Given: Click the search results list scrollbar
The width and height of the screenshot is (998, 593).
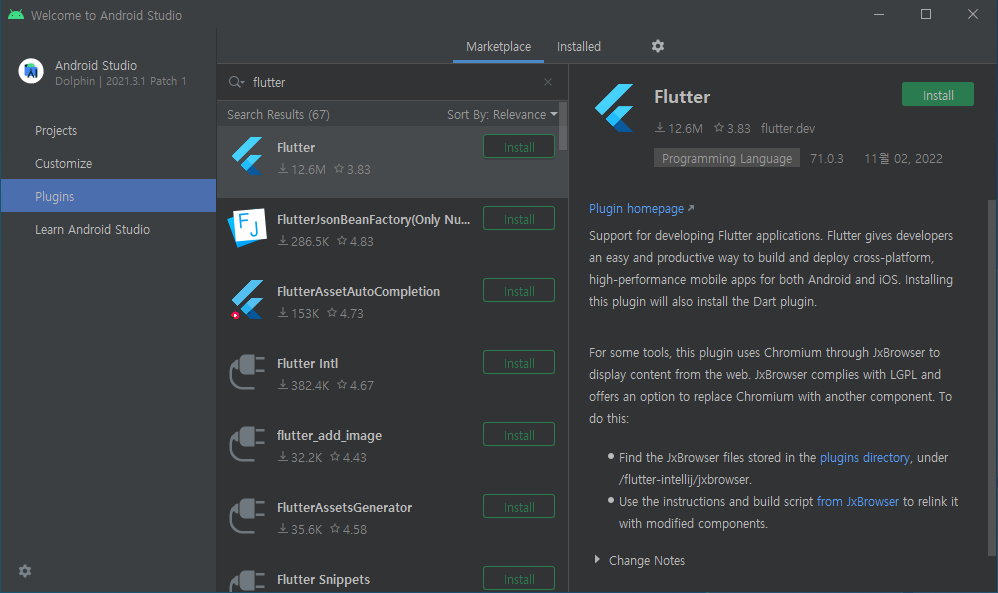Looking at the screenshot, I should click(563, 126).
